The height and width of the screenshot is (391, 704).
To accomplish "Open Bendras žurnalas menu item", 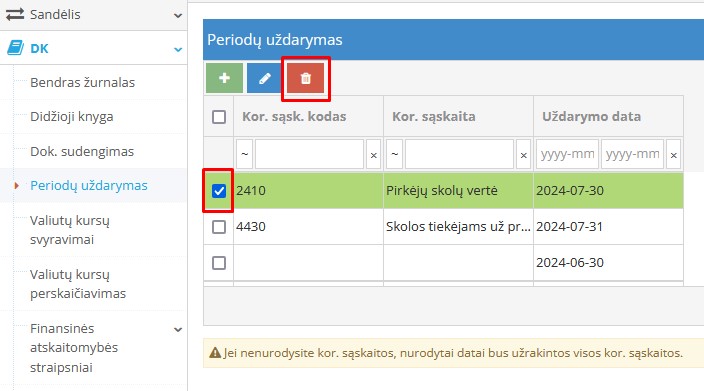I will click(x=83, y=83).
